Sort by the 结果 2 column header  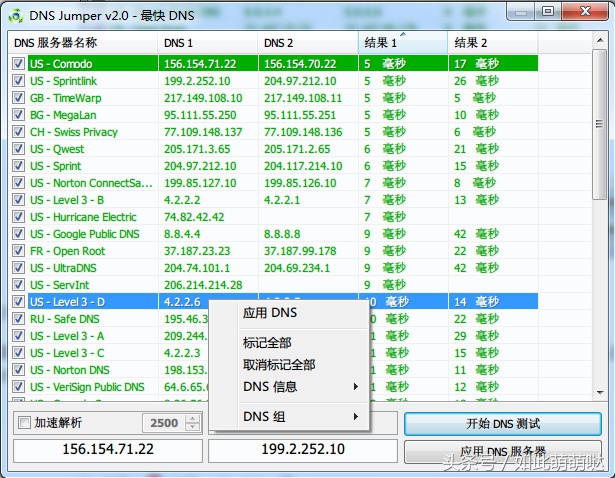[493, 42]
